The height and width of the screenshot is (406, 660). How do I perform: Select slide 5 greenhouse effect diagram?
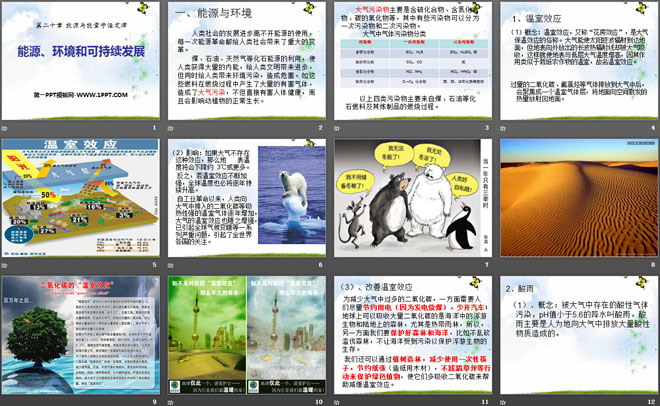[x=80, y=198]
